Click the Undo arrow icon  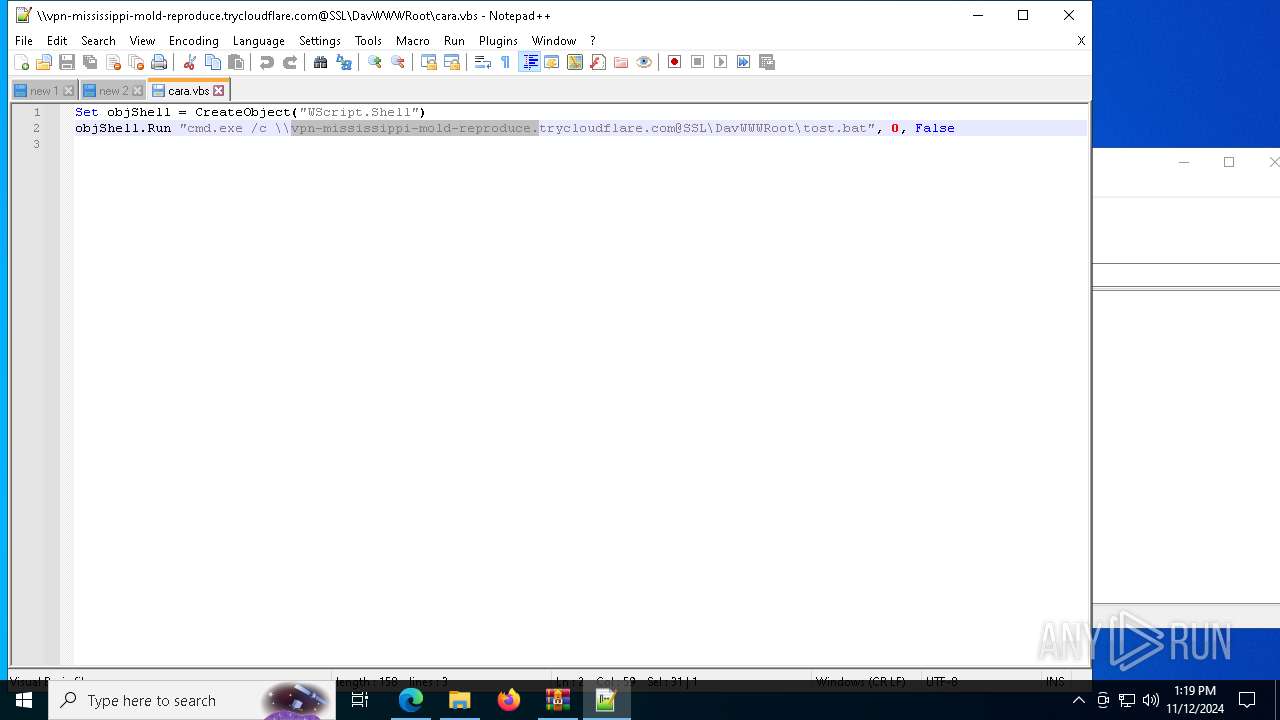coord(266,62)
